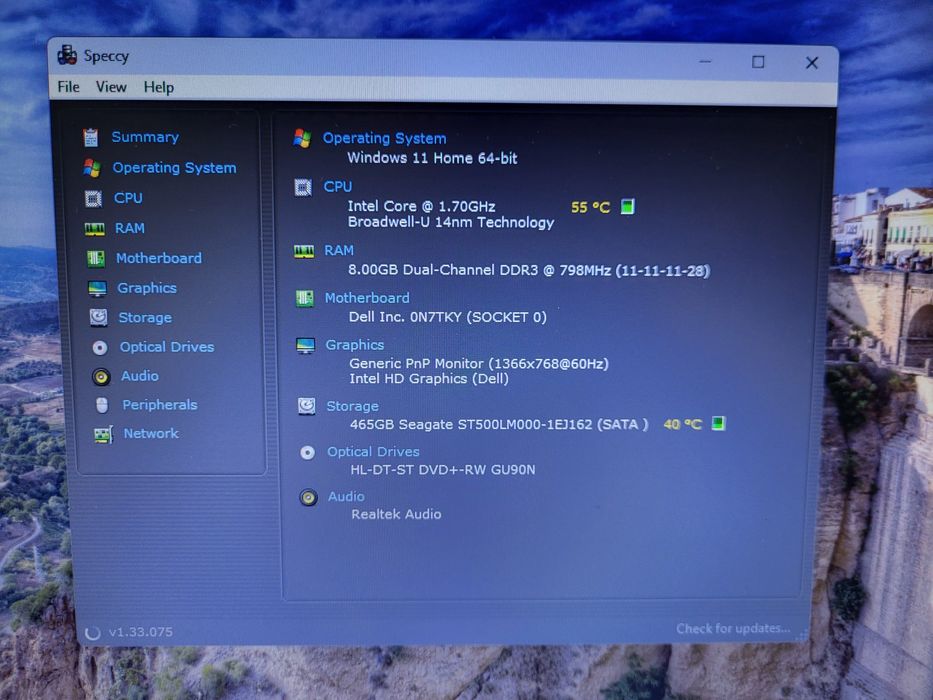The height and width of the screenshot is (700, 933).
Task: Open the File menu
Action: (x=68, y=87)
